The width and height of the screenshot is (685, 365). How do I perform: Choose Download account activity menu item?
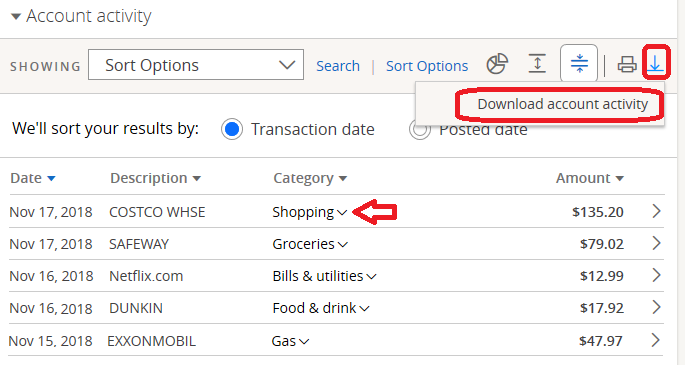[562, 104]
